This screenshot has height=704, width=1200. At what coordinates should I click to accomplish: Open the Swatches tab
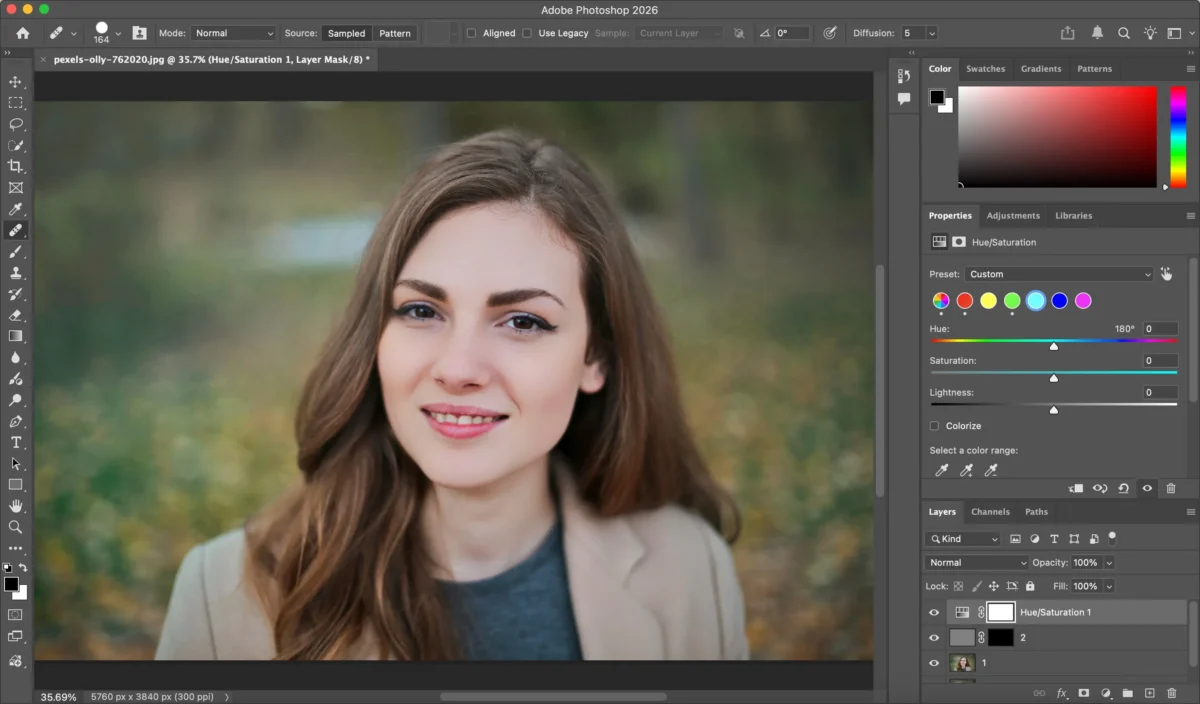coord(985,68)
